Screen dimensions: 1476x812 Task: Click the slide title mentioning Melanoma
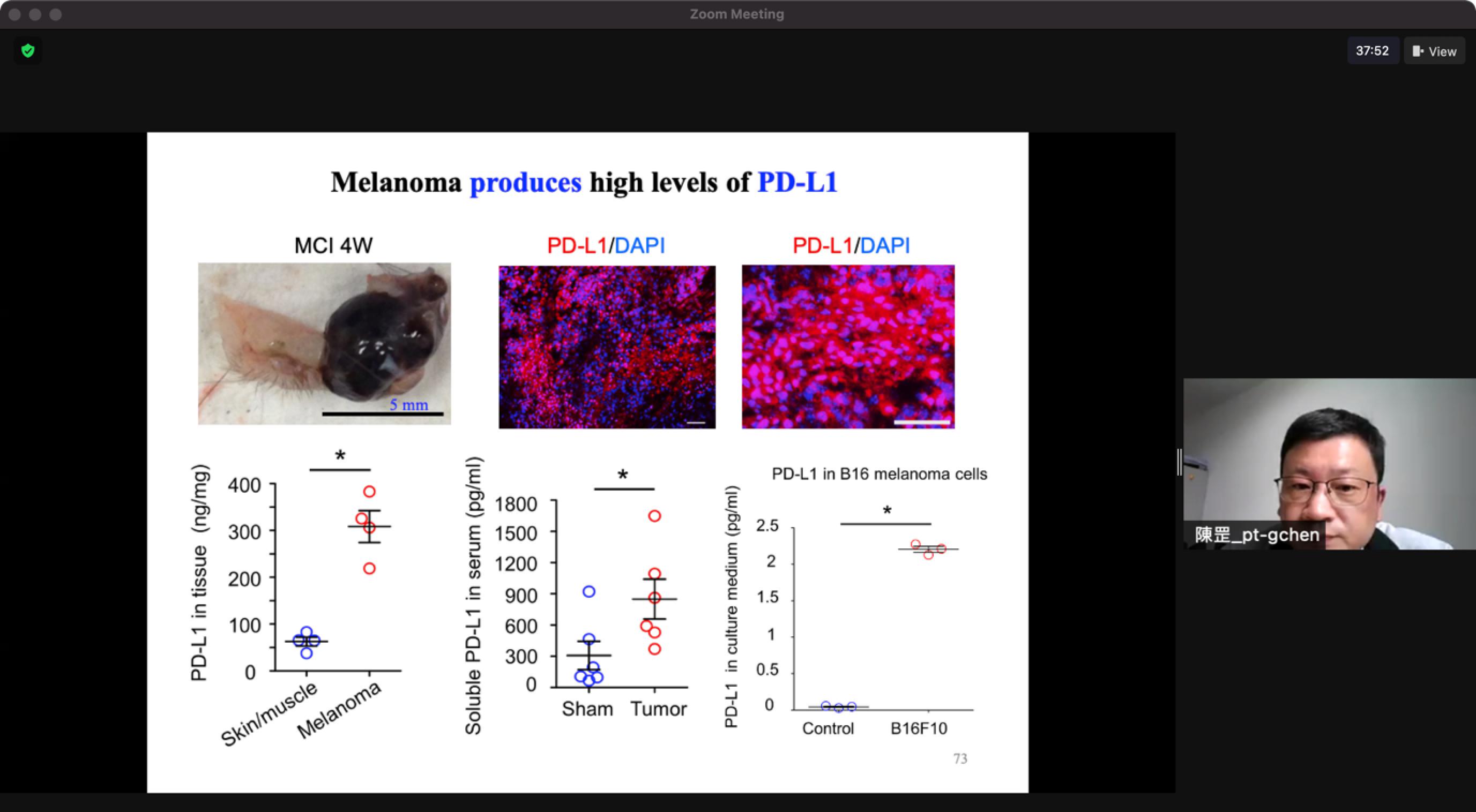coord(584,183)
